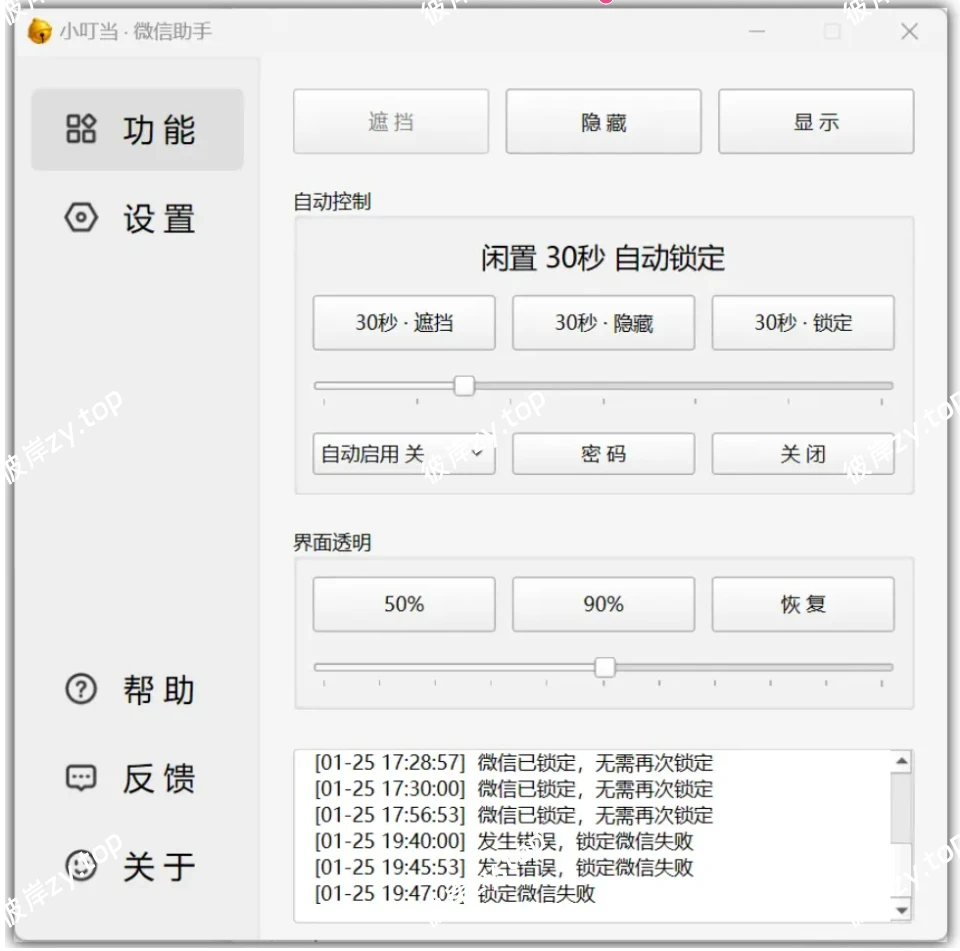This screenshot has width=960, height=951.
Task: Set transparency to 90%
Action: 603,604
